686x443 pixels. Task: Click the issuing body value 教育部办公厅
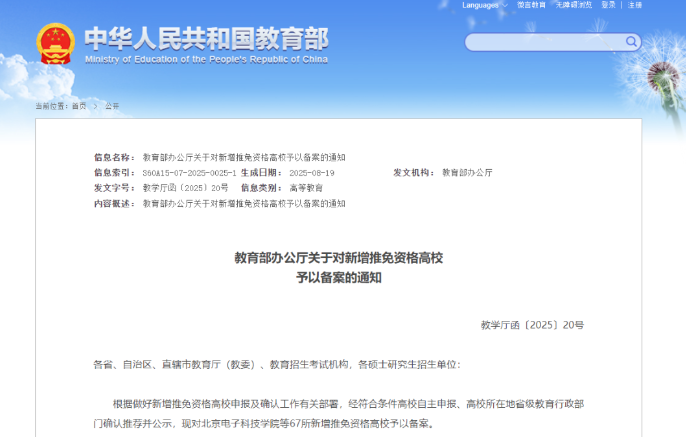(x=467, y=173)
